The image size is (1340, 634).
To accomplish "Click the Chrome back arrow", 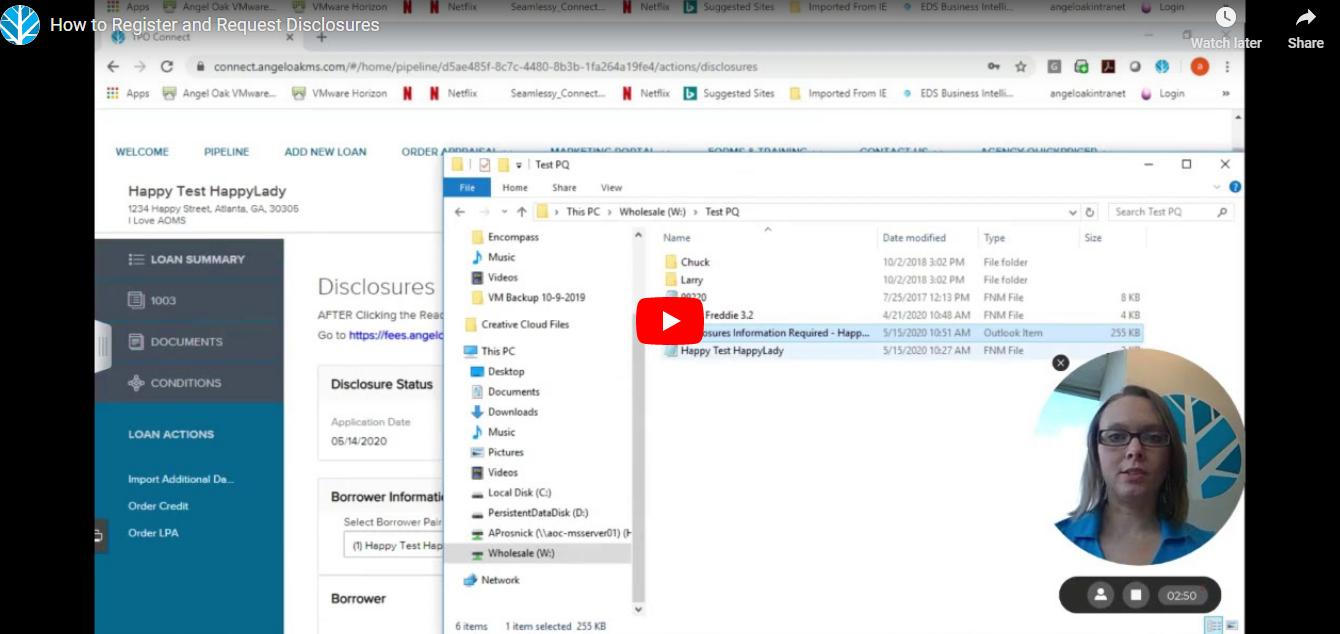I will coord(113,66).
